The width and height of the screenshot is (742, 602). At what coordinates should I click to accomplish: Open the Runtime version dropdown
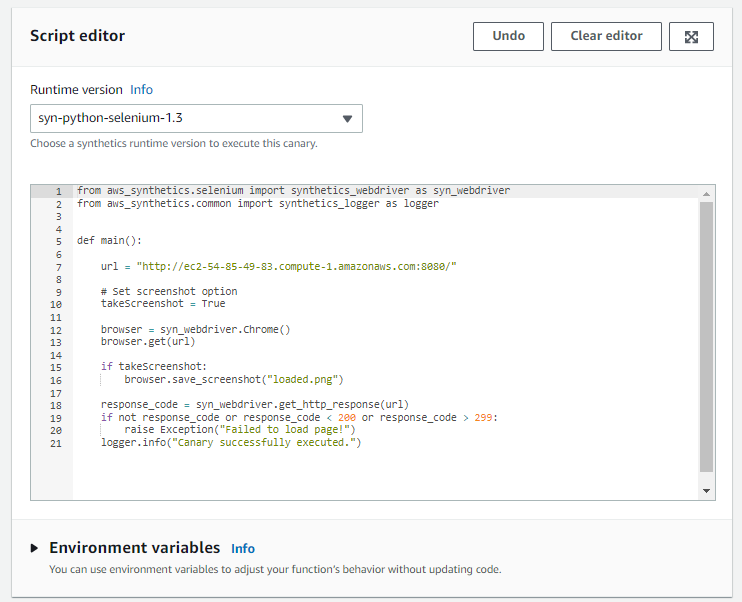(195, 118)
